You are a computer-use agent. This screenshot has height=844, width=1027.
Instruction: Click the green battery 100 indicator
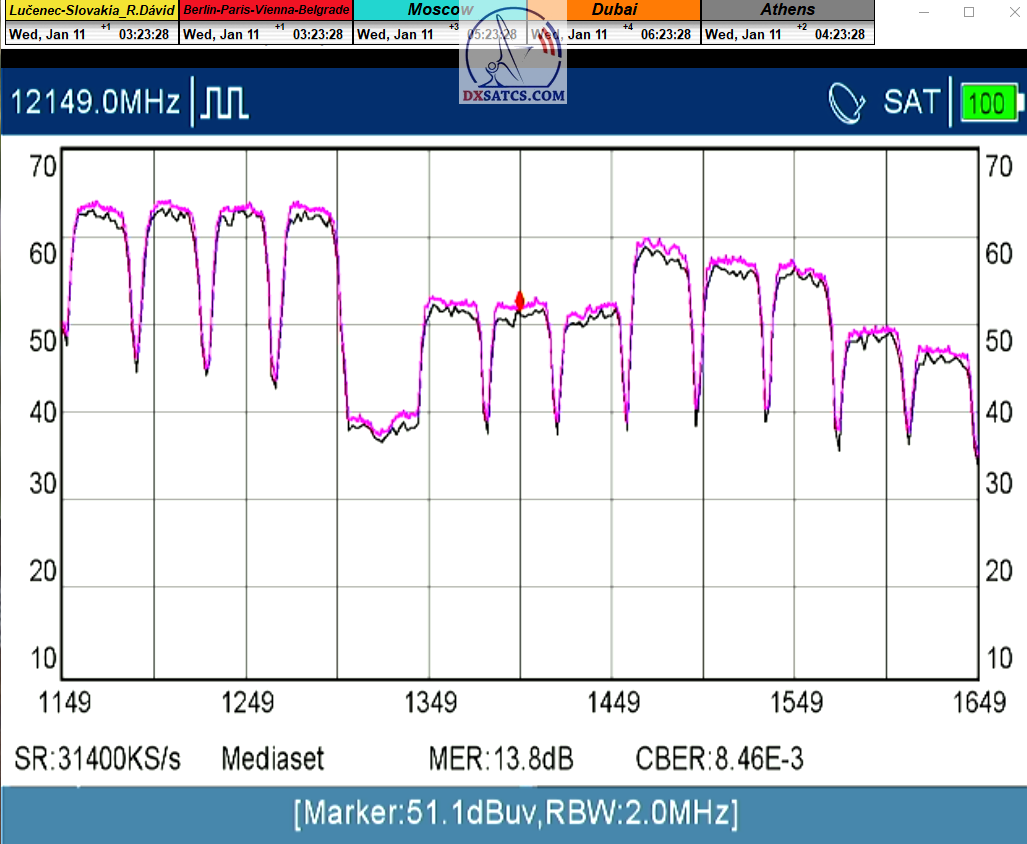(990, 103)
